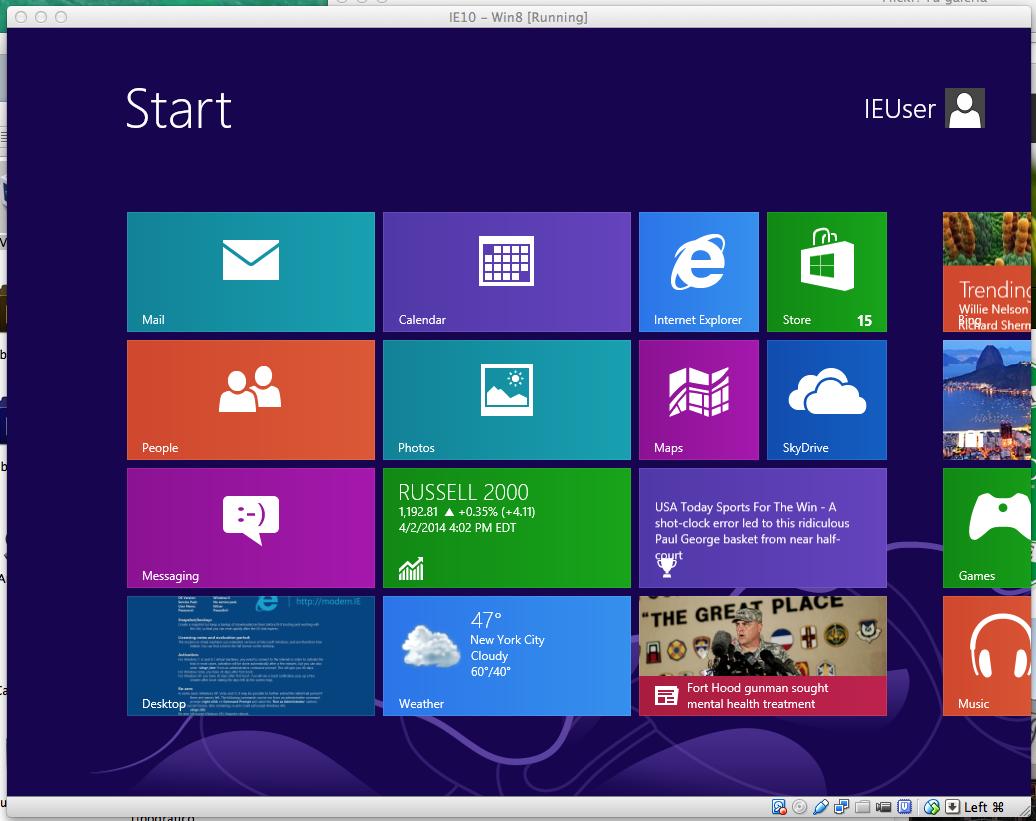Viewport: 1036px width, 821px height.
Task: Open the Desktop tile thumbnail
Action: [251, 655]
